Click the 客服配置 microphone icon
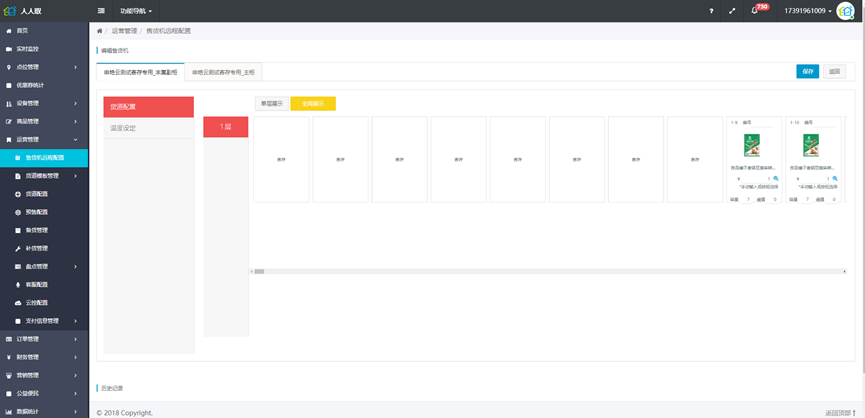The image size is (865, 418). pos(18,285)
